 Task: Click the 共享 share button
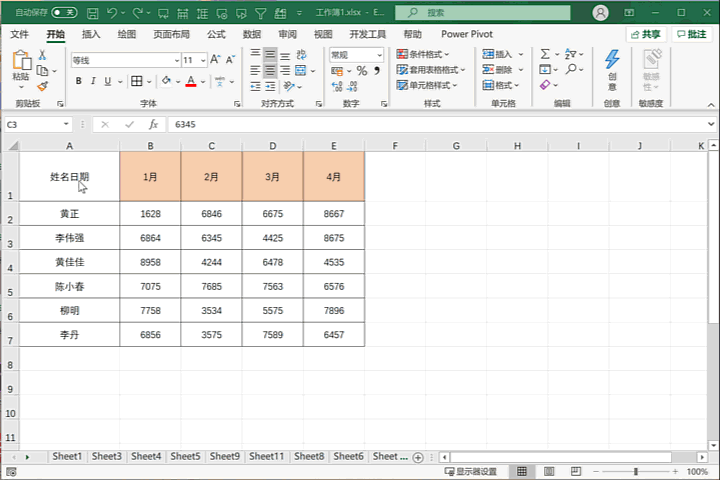646,34
